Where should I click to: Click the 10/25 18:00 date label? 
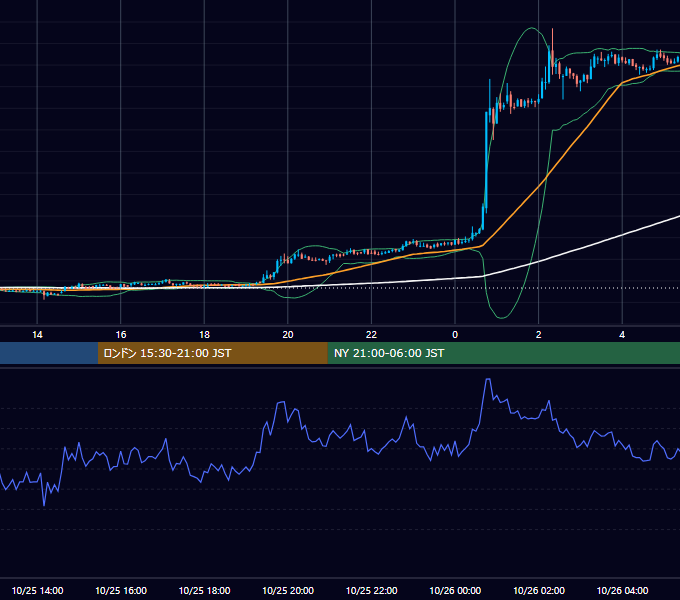tap(204, 590)
